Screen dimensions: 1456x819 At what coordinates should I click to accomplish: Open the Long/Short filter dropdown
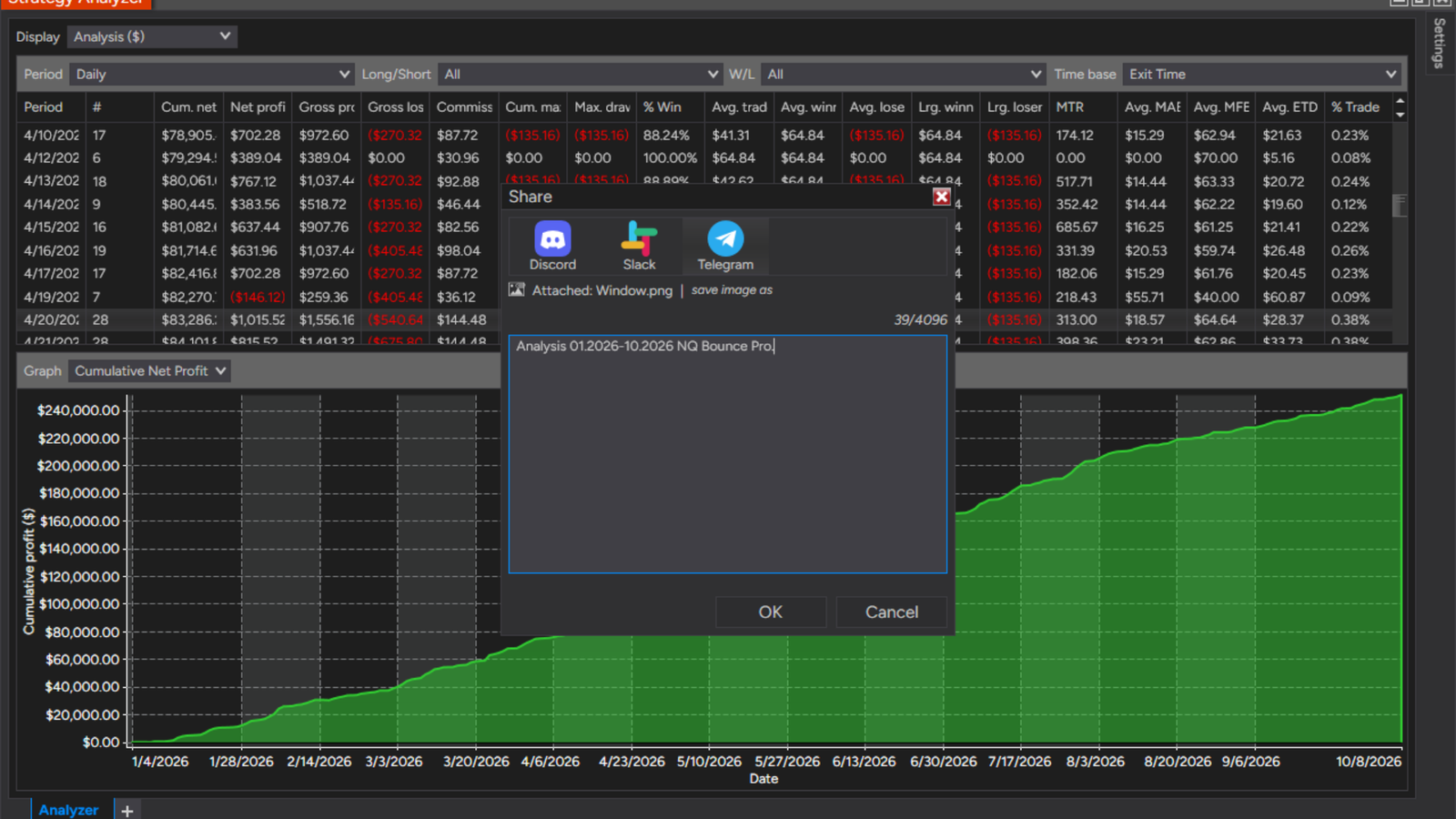tap(580, 74)
